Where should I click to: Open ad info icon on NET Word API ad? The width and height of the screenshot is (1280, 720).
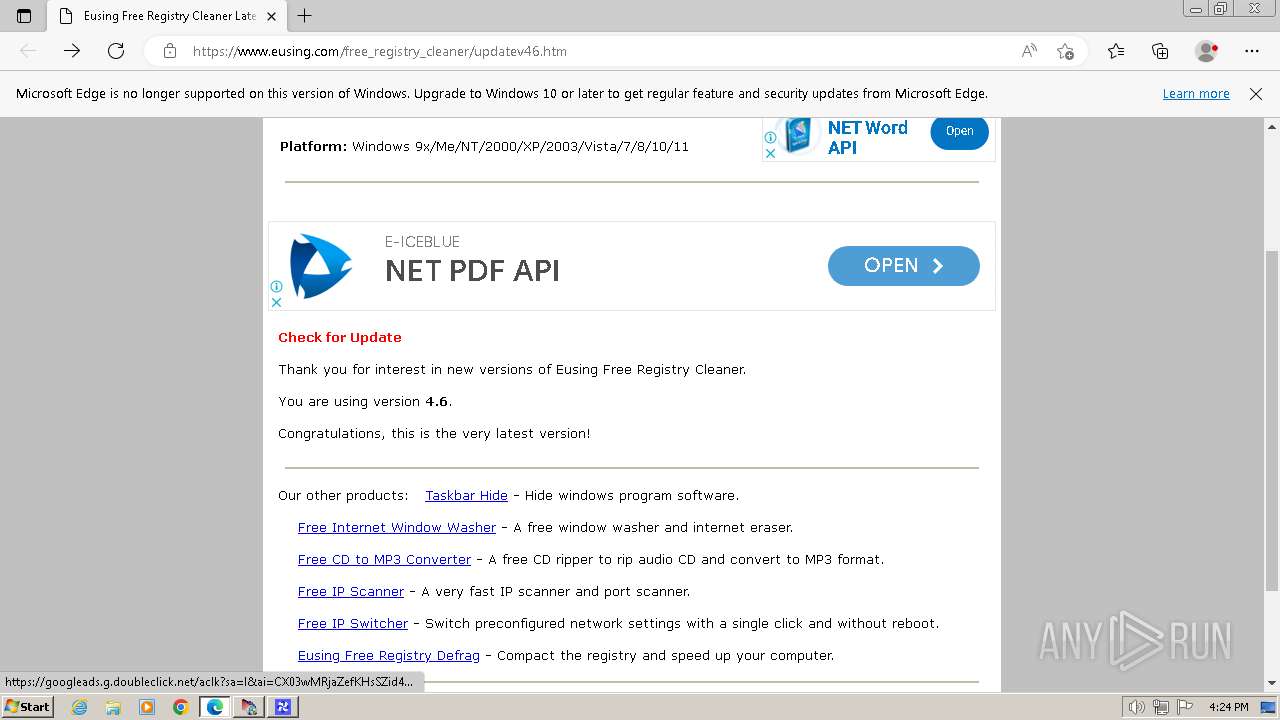click(x=770, y=138)
